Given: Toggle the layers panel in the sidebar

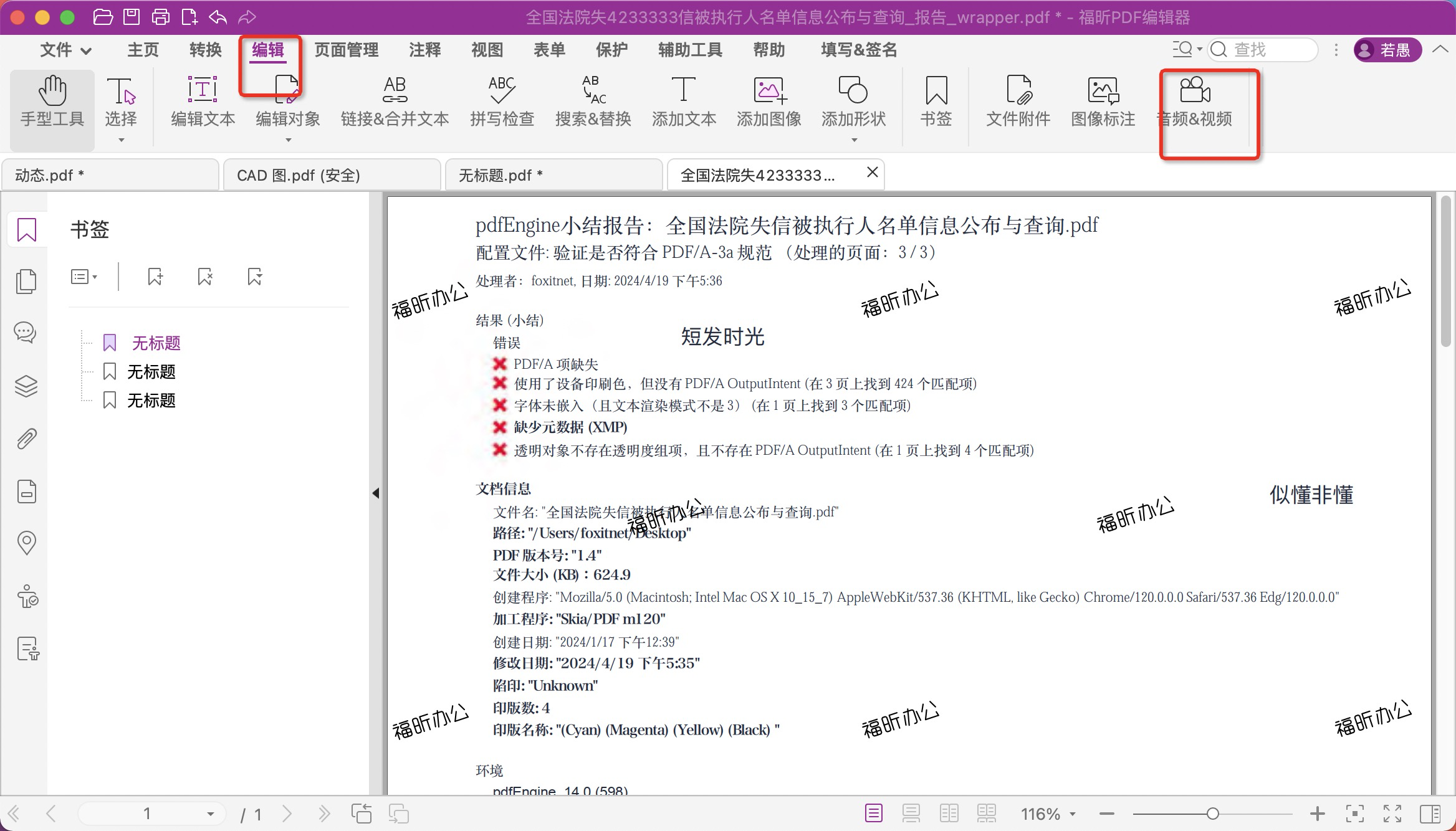Looking at the screenshot, I should tap(26, 386).
